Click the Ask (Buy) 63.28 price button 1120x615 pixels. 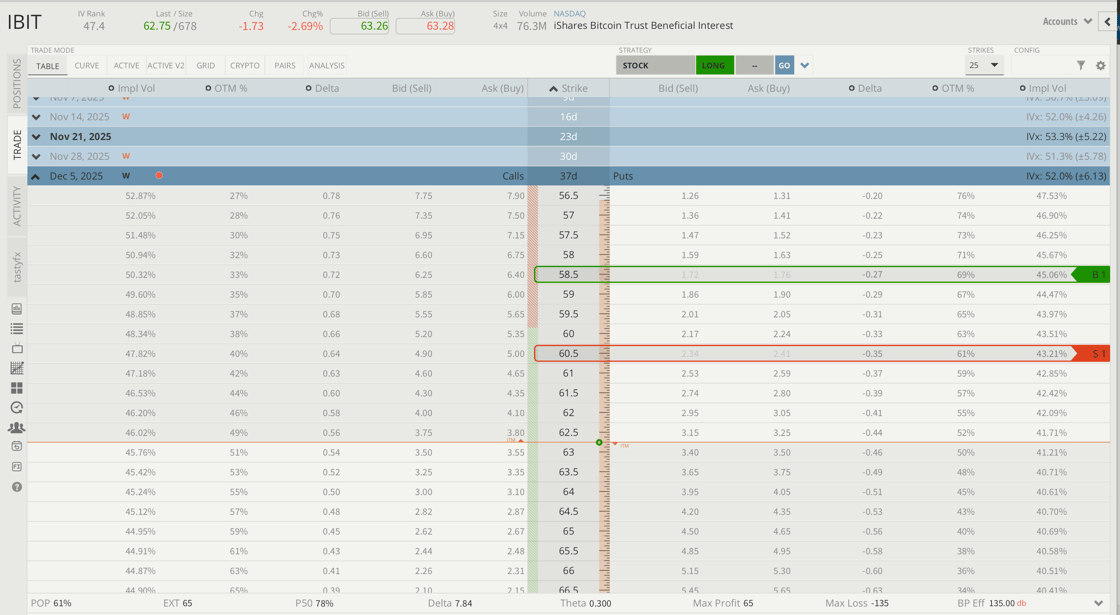click(x=426, y=26)
